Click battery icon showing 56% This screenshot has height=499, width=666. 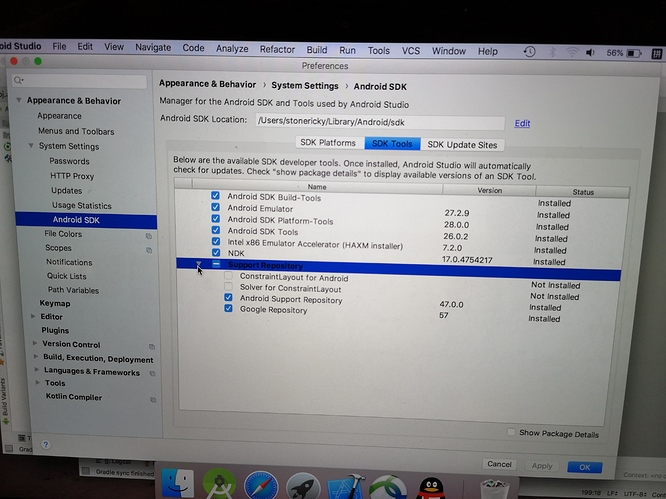point(634,54)
